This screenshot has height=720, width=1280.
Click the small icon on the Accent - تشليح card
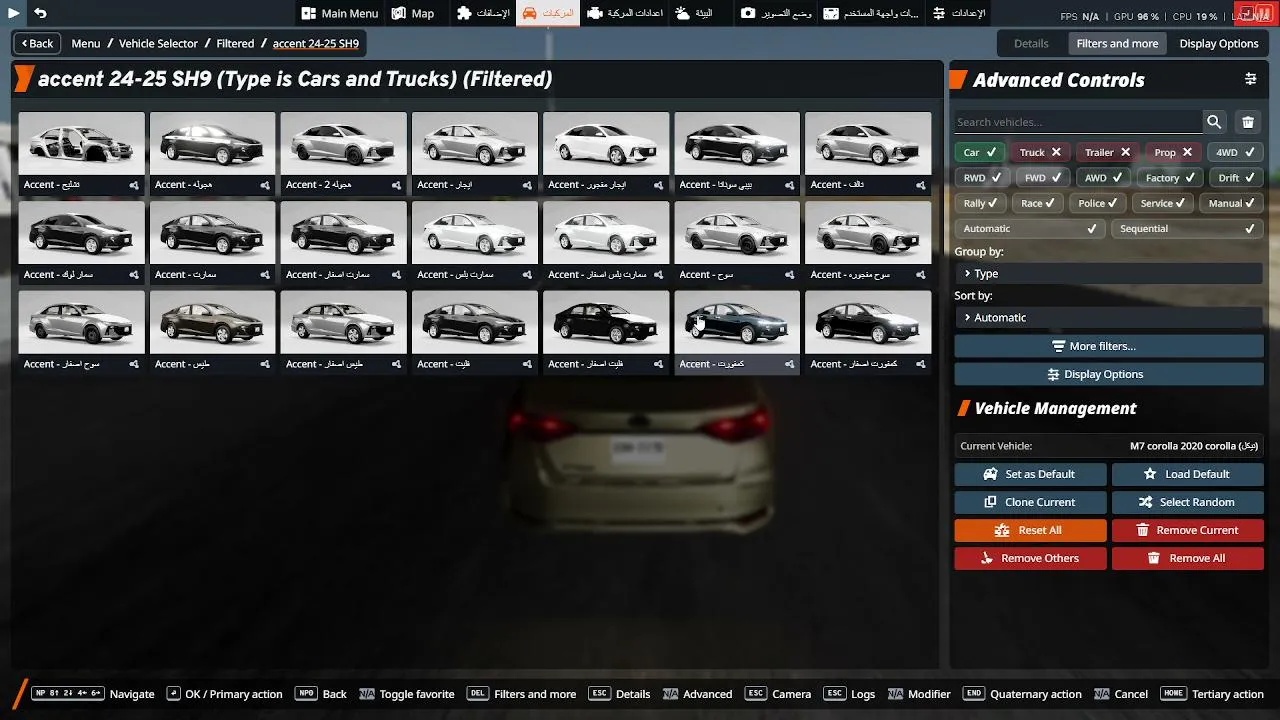tap(134, 185)
